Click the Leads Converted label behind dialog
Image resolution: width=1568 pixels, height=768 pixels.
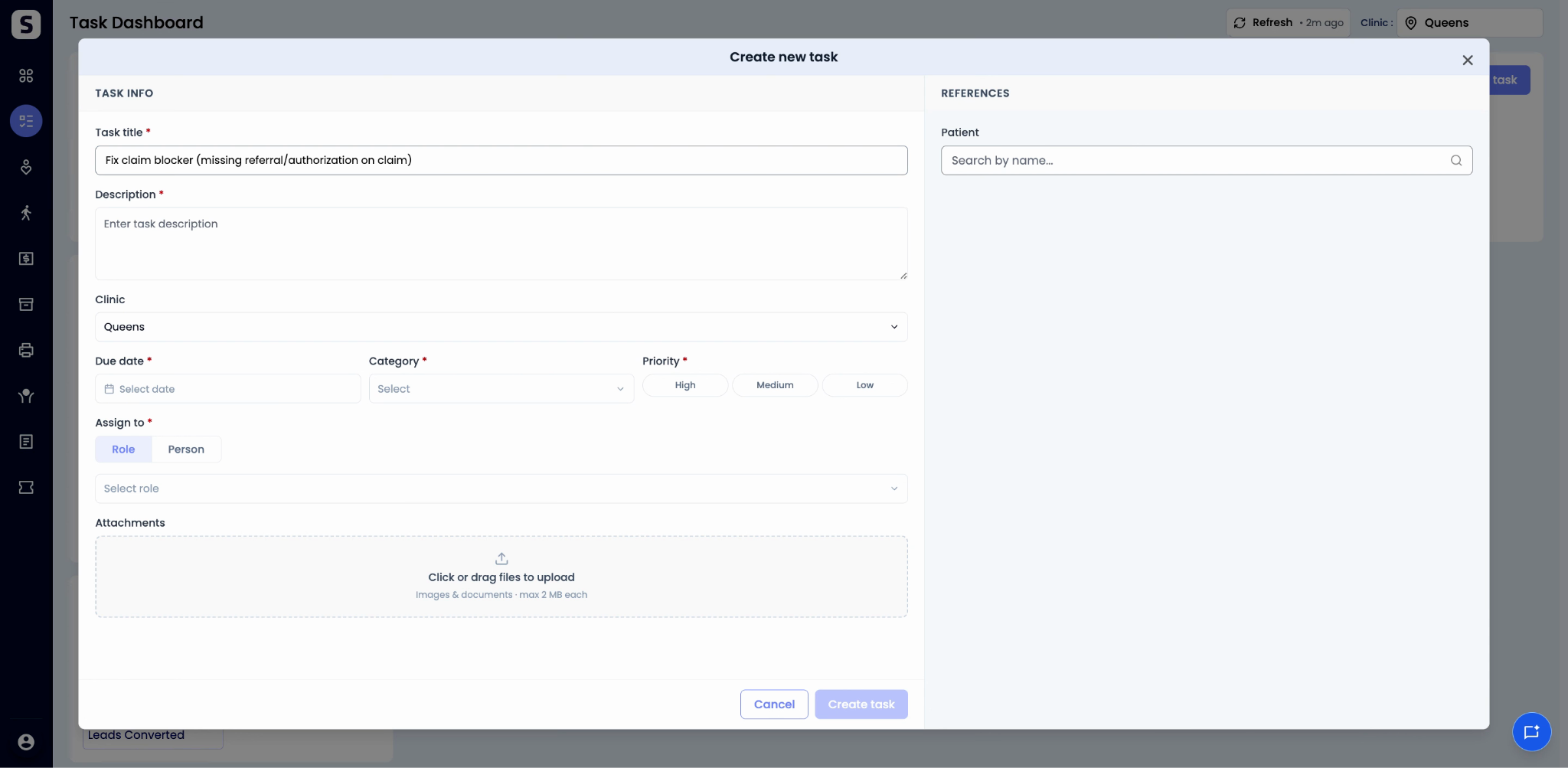coord(136,735)
